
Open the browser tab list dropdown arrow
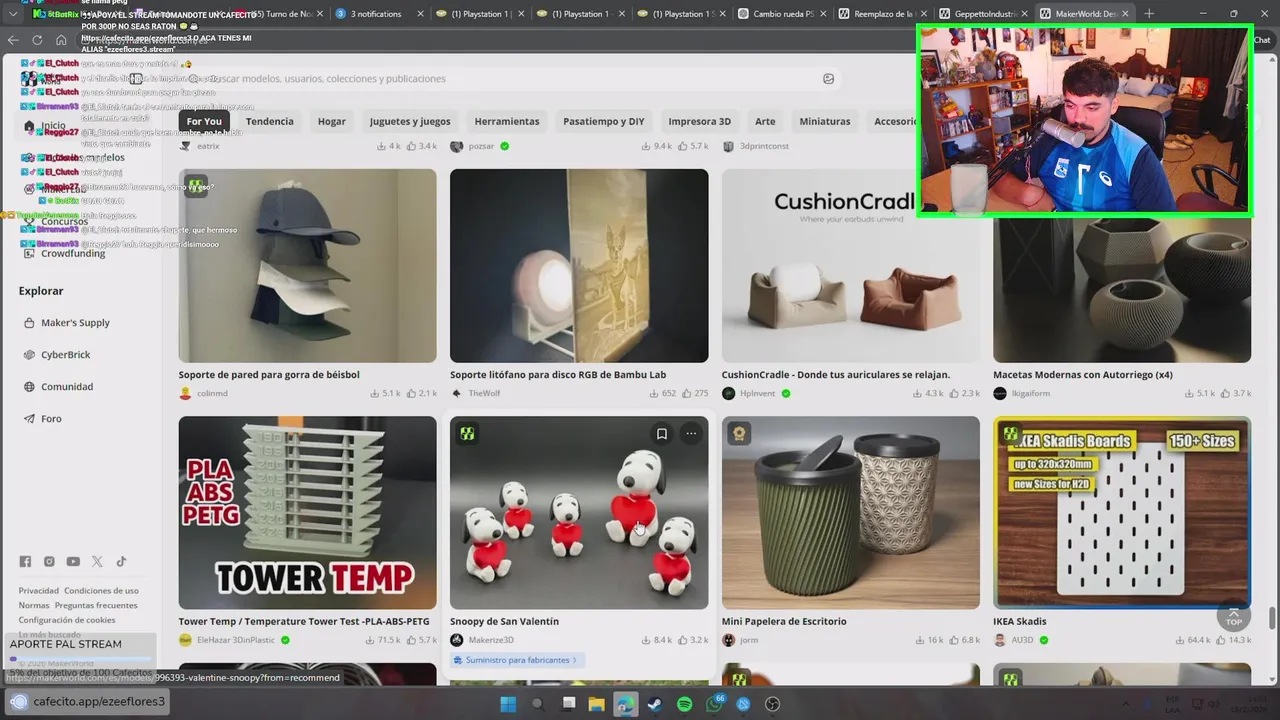point(13,14)
